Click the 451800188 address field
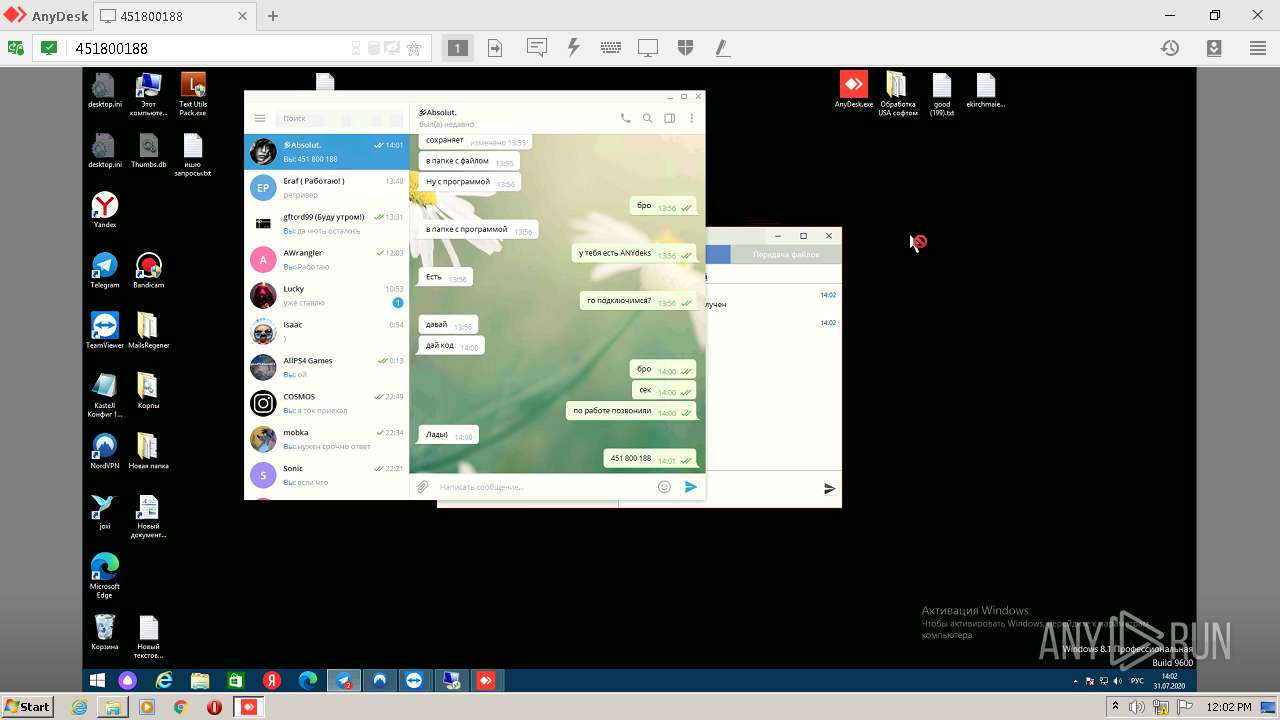The width and height of the screenshot is (1280, 720). pyautogui.click(x=210, y=48)
